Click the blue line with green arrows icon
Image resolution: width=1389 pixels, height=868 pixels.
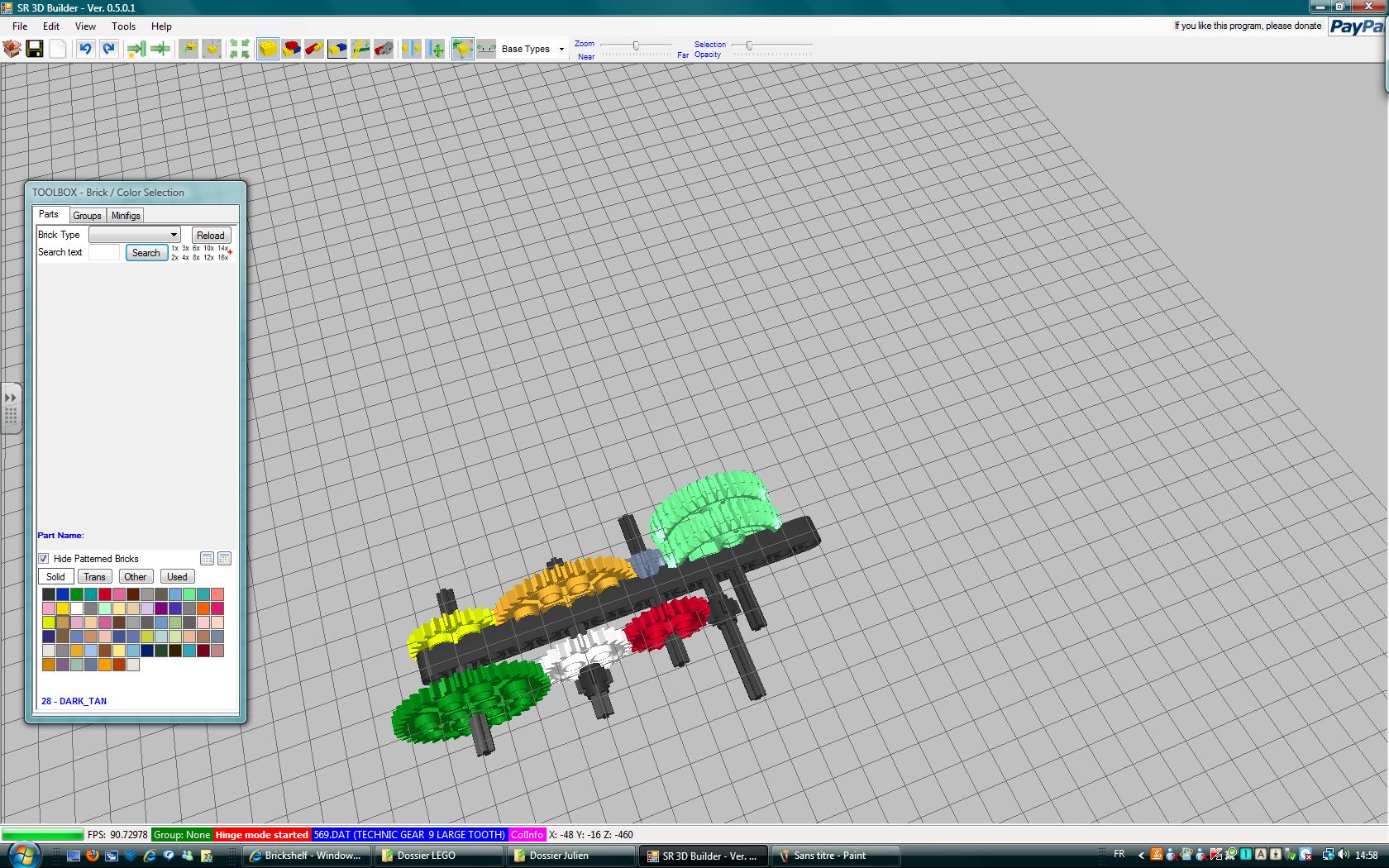(435, 49)
